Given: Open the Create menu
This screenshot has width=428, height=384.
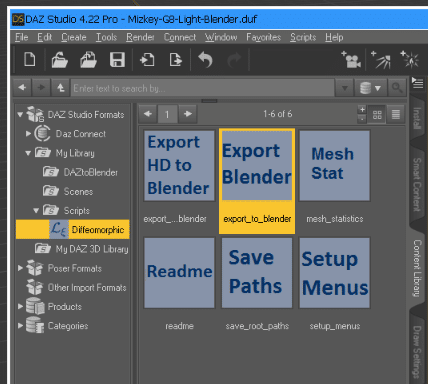Looking at the screenshot, I should pyautogui.click(x=74, y=37).
